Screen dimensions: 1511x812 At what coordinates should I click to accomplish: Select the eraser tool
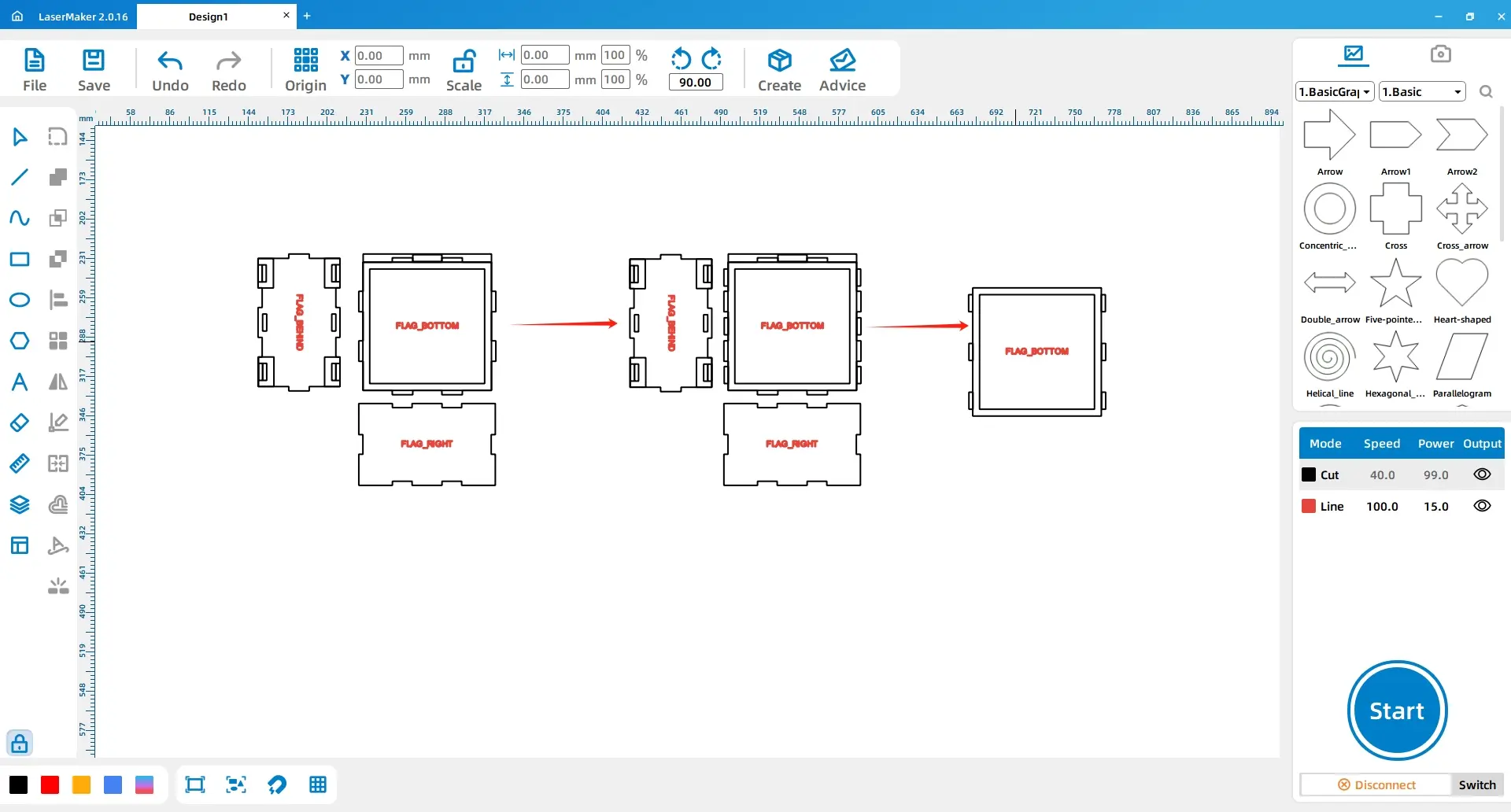(20, 423)
